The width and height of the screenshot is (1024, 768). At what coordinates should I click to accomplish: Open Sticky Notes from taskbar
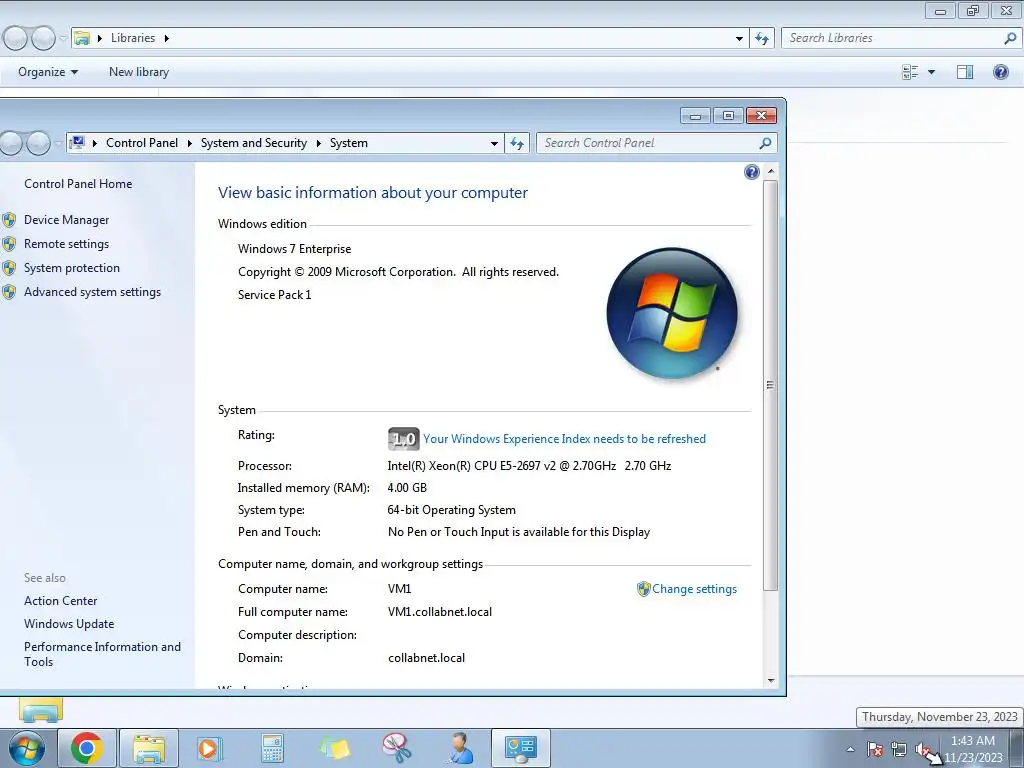coord(335,748)
